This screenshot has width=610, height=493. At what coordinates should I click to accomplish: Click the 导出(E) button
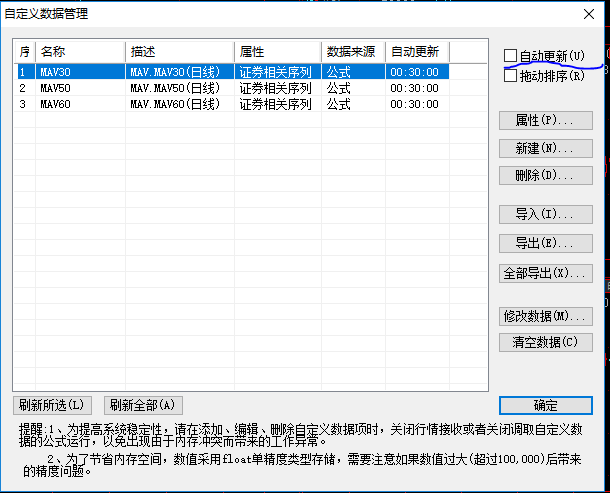(546, 243)
